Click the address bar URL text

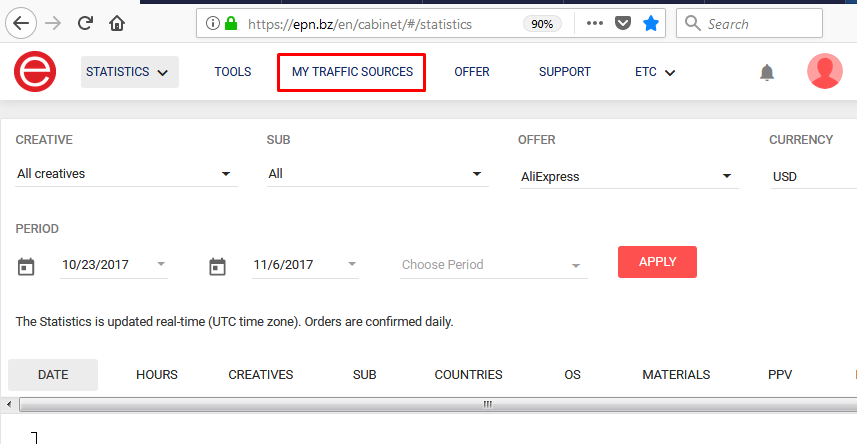(x=360, y=24)
